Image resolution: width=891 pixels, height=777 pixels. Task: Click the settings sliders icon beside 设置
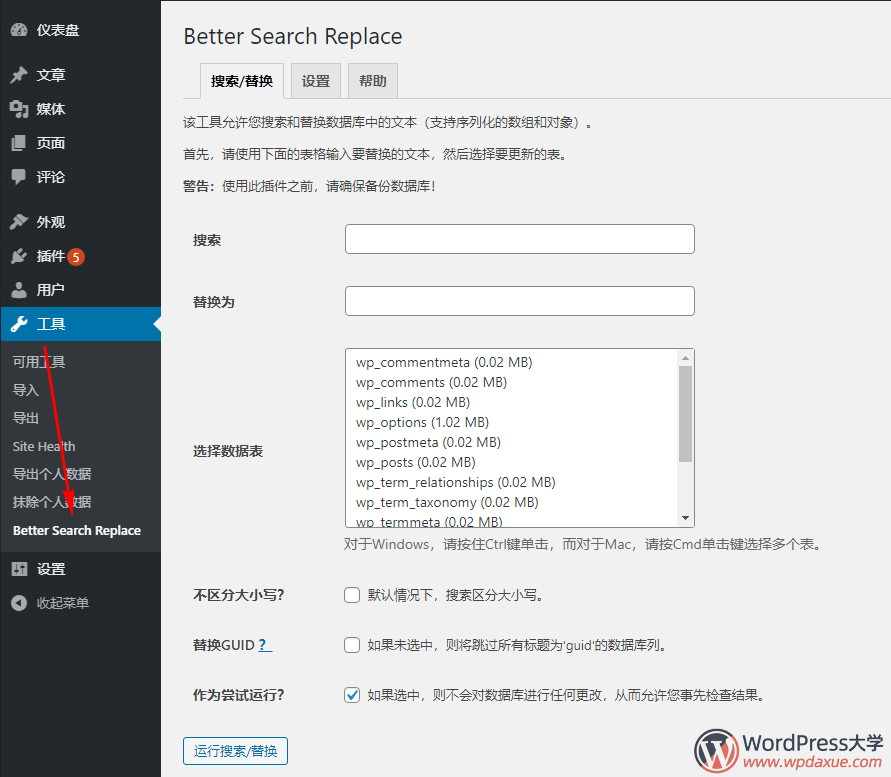tap(19, 569)
